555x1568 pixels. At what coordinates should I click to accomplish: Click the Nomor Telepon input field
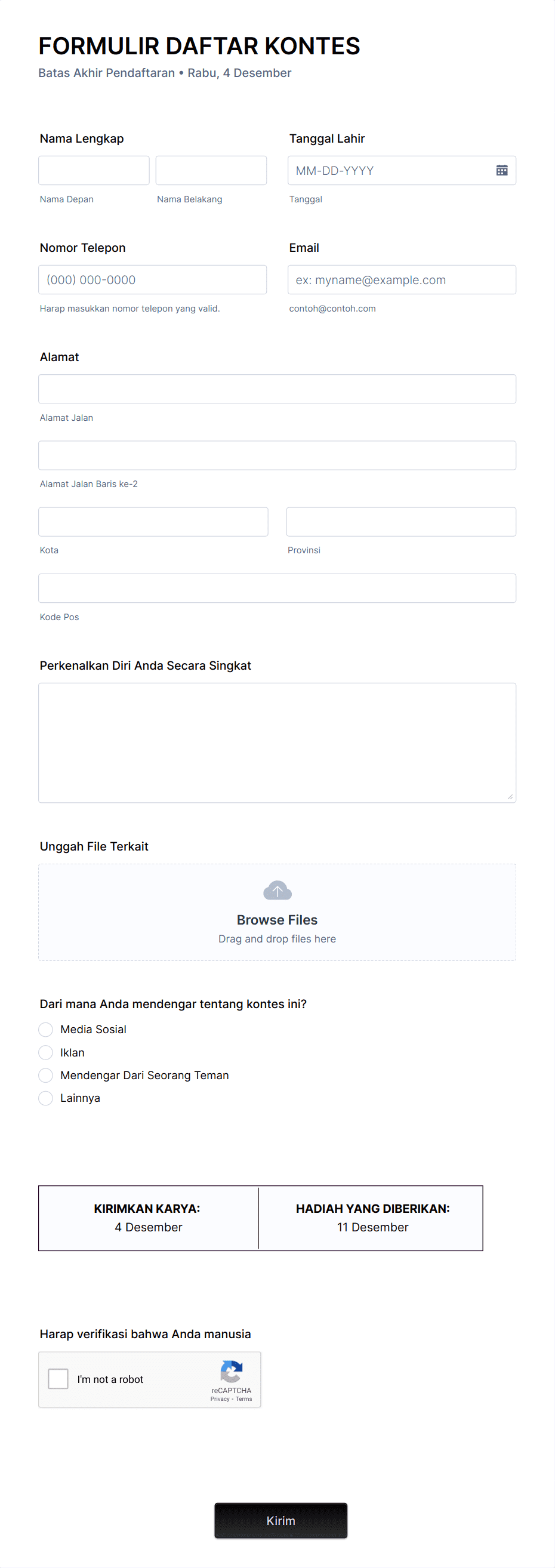point(152,279)
